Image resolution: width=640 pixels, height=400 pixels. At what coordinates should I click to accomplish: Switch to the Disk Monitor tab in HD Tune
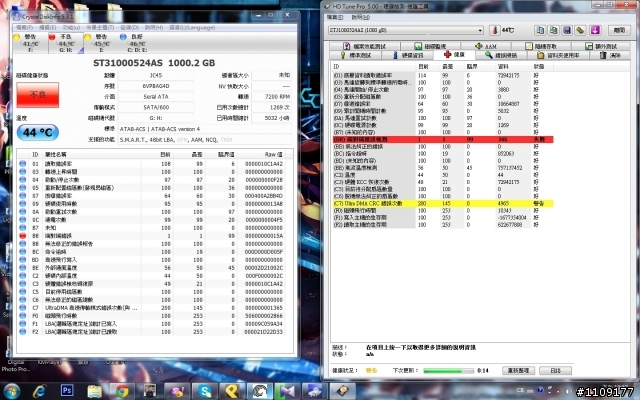[x=430, y=46]
